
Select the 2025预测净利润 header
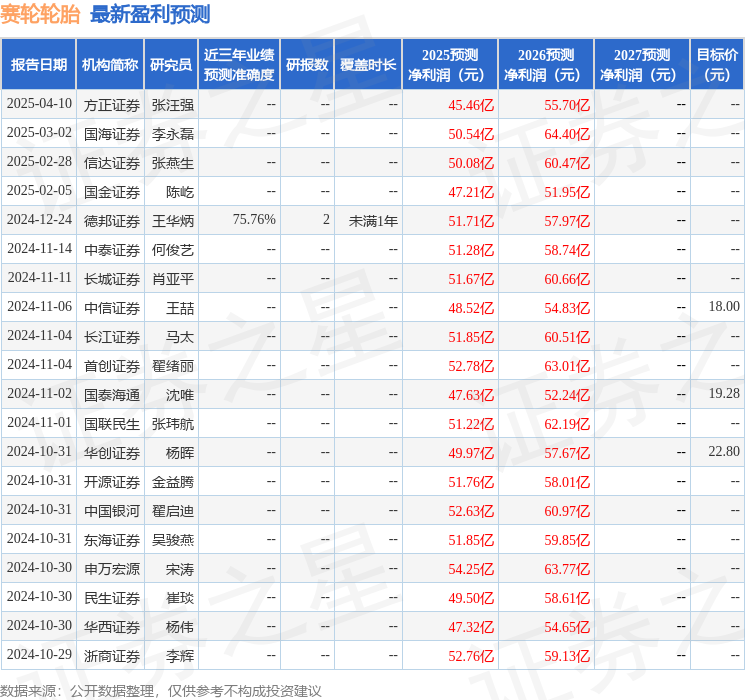(450, 65)
